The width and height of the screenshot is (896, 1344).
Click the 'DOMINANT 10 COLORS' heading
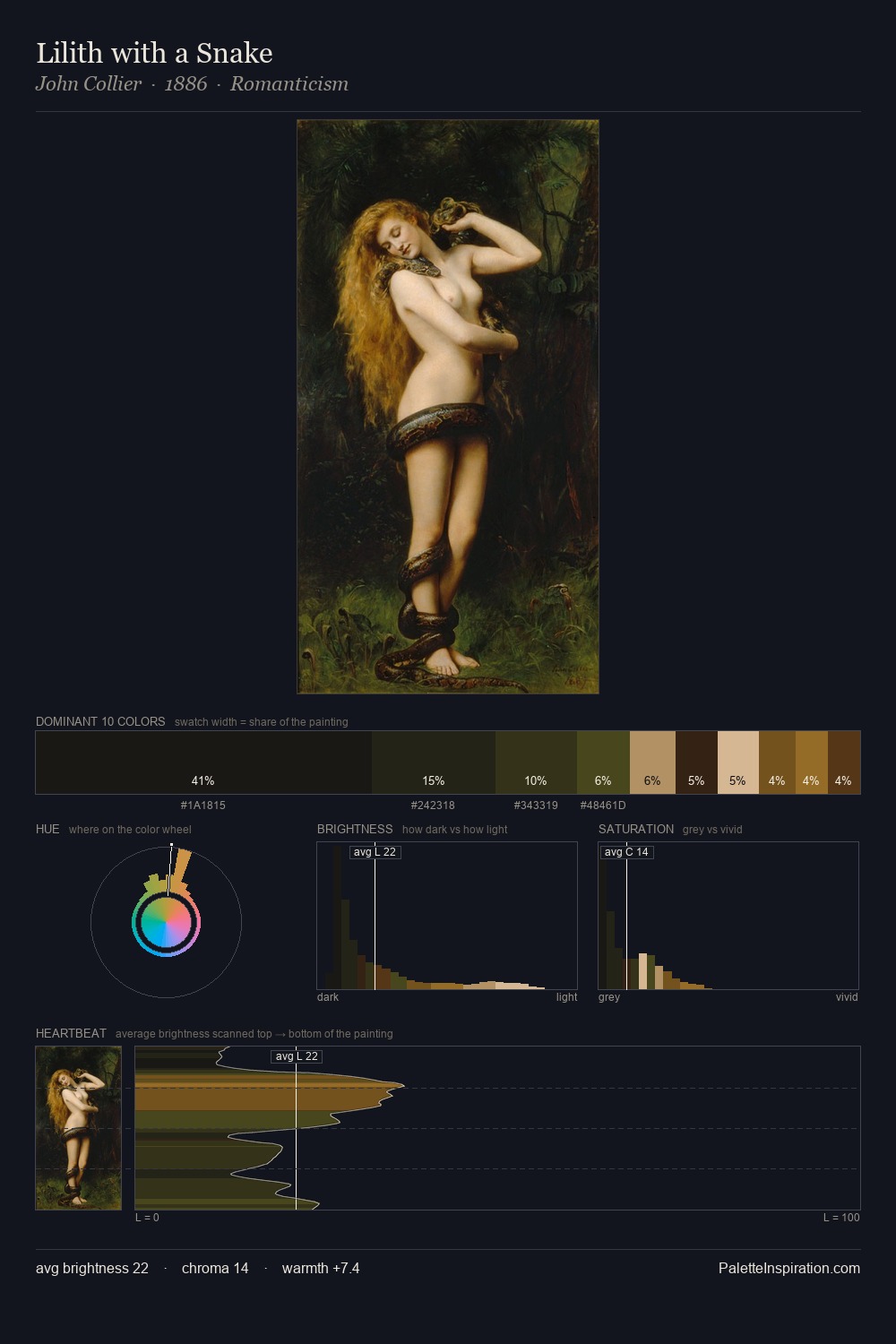pos(100,721)
